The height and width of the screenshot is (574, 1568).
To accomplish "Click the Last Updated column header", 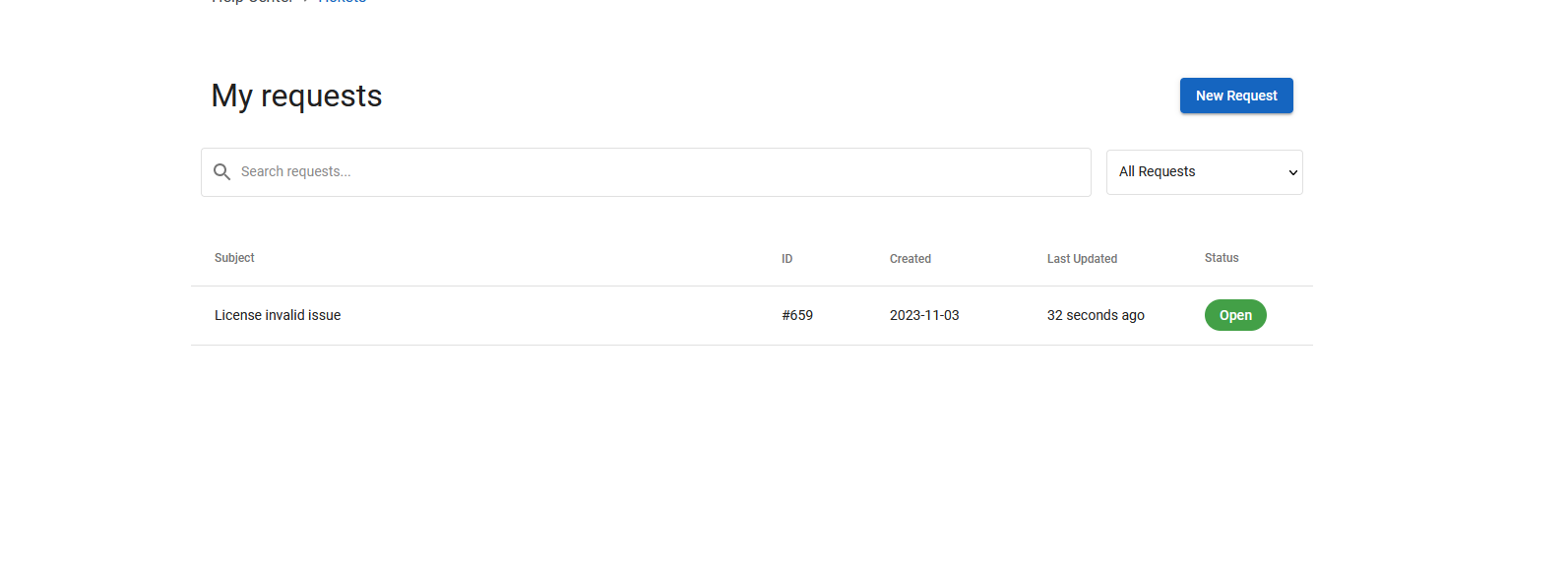I will (1082, 259).
